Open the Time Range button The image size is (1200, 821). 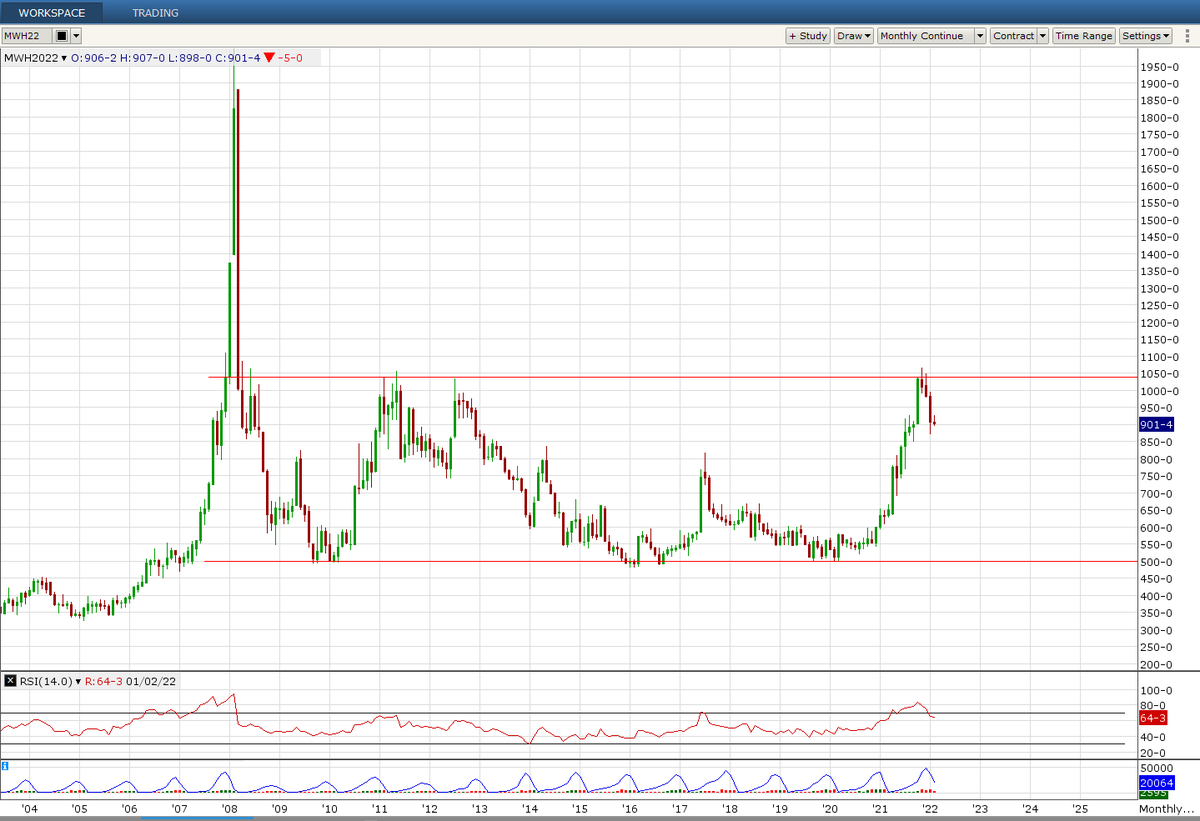(1083, 36)
